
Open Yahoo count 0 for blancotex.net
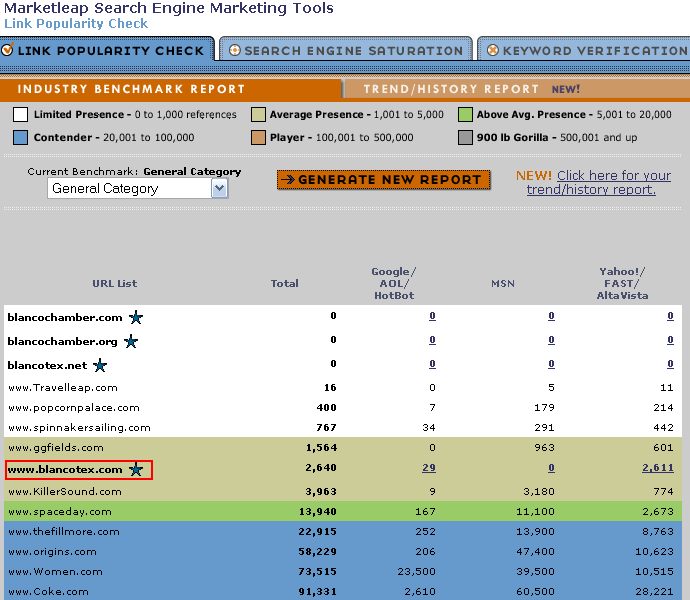click(670, 364)
